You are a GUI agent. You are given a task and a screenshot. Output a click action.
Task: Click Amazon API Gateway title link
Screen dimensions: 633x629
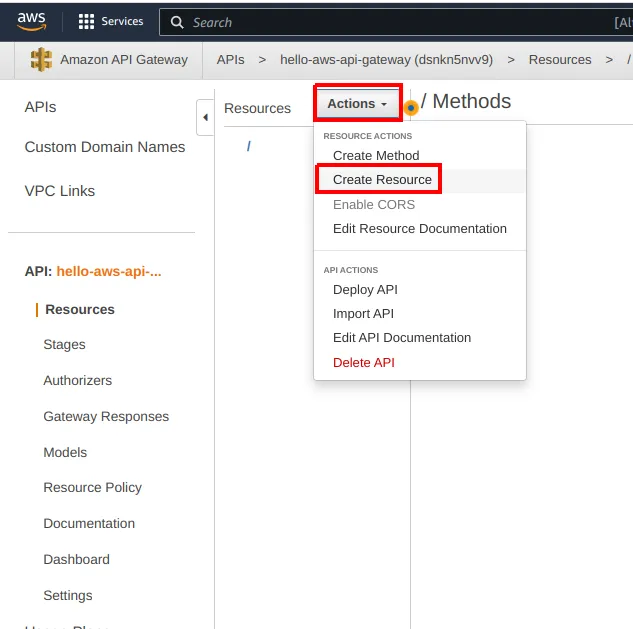124,60
